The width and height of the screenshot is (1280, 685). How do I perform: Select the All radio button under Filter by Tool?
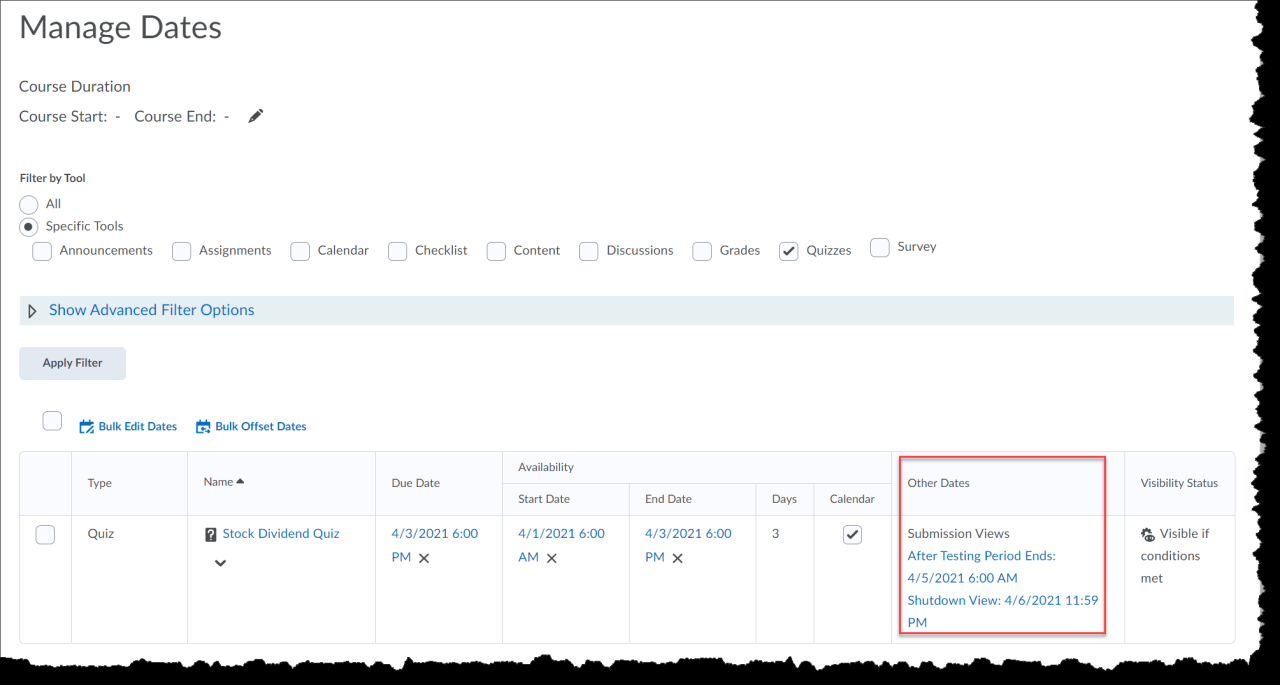[28, 204]
